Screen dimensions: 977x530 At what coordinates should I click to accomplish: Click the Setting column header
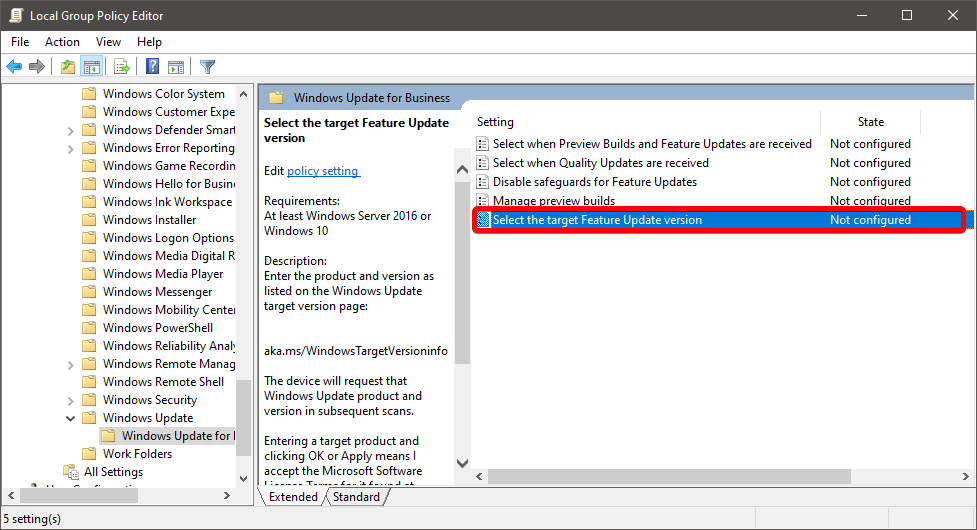pos(495,122)
